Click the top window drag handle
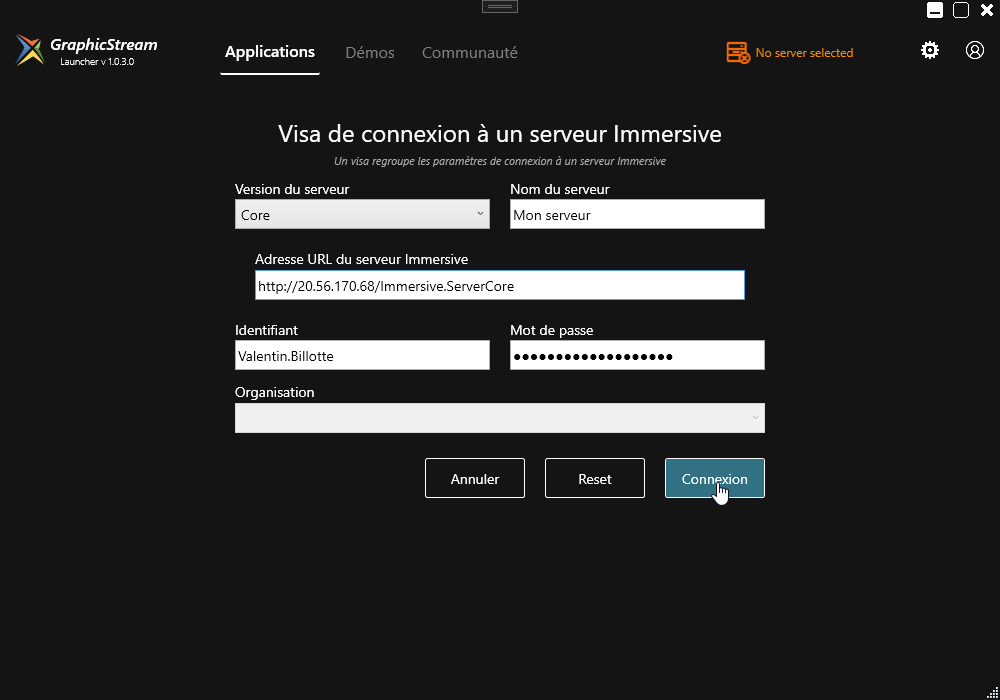 pos(500,7)
